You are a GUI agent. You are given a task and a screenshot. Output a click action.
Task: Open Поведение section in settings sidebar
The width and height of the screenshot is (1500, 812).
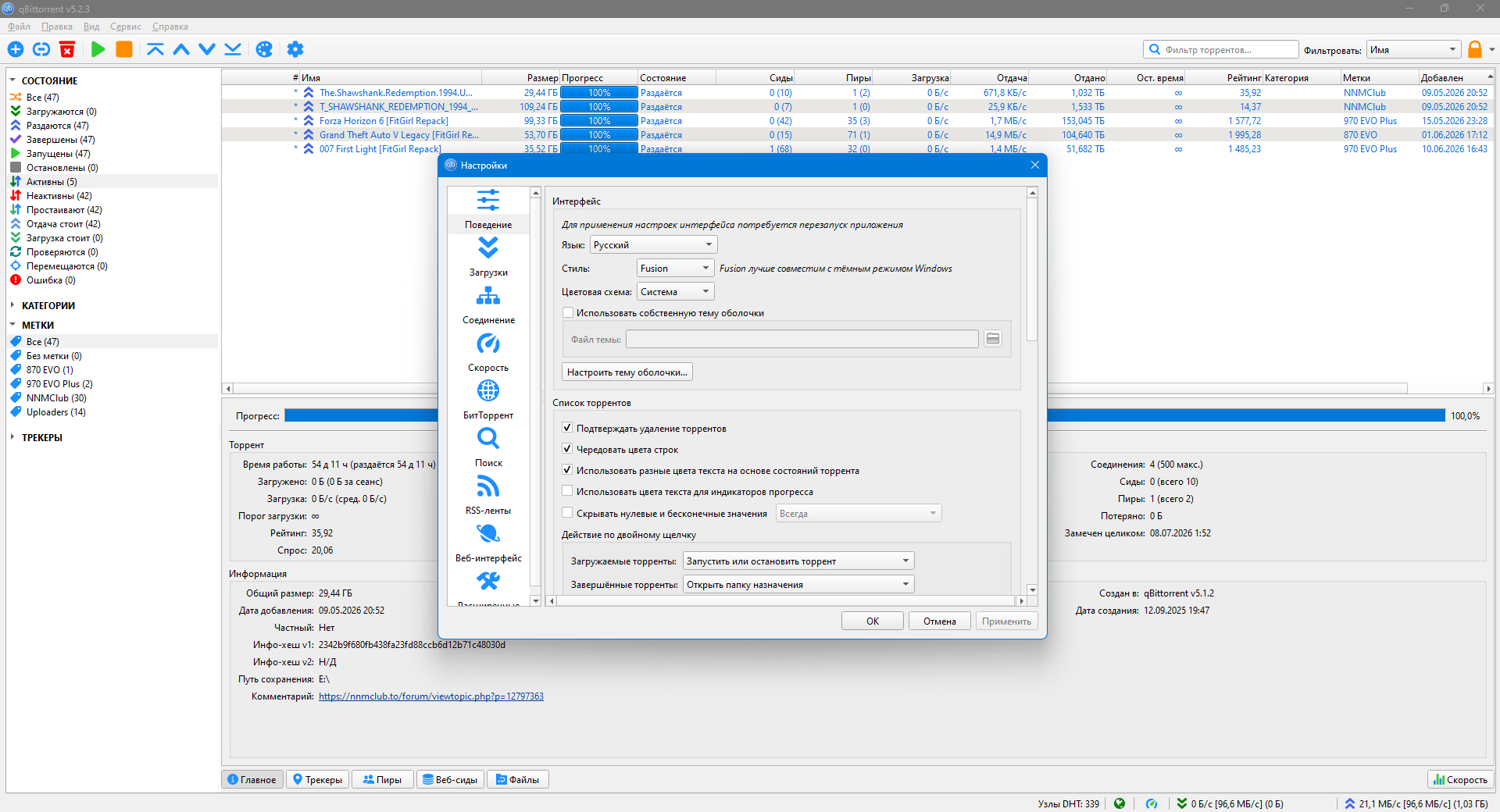point(488,209)
